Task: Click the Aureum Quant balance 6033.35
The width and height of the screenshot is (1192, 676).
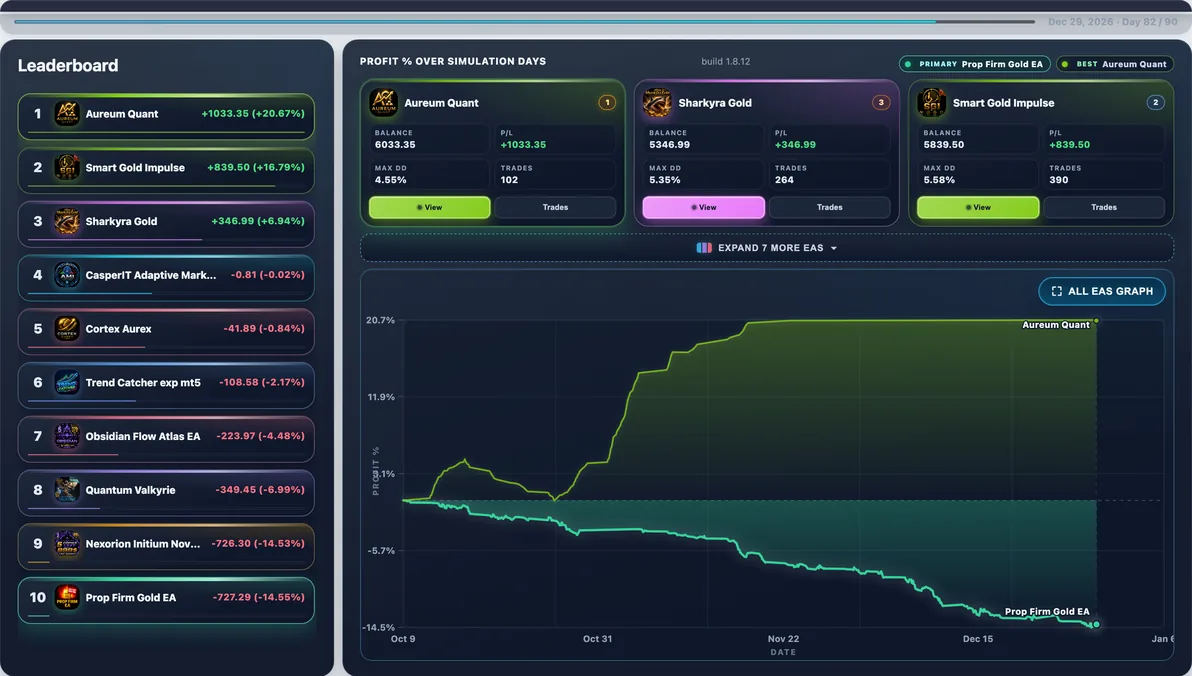Action: [395, 144]
